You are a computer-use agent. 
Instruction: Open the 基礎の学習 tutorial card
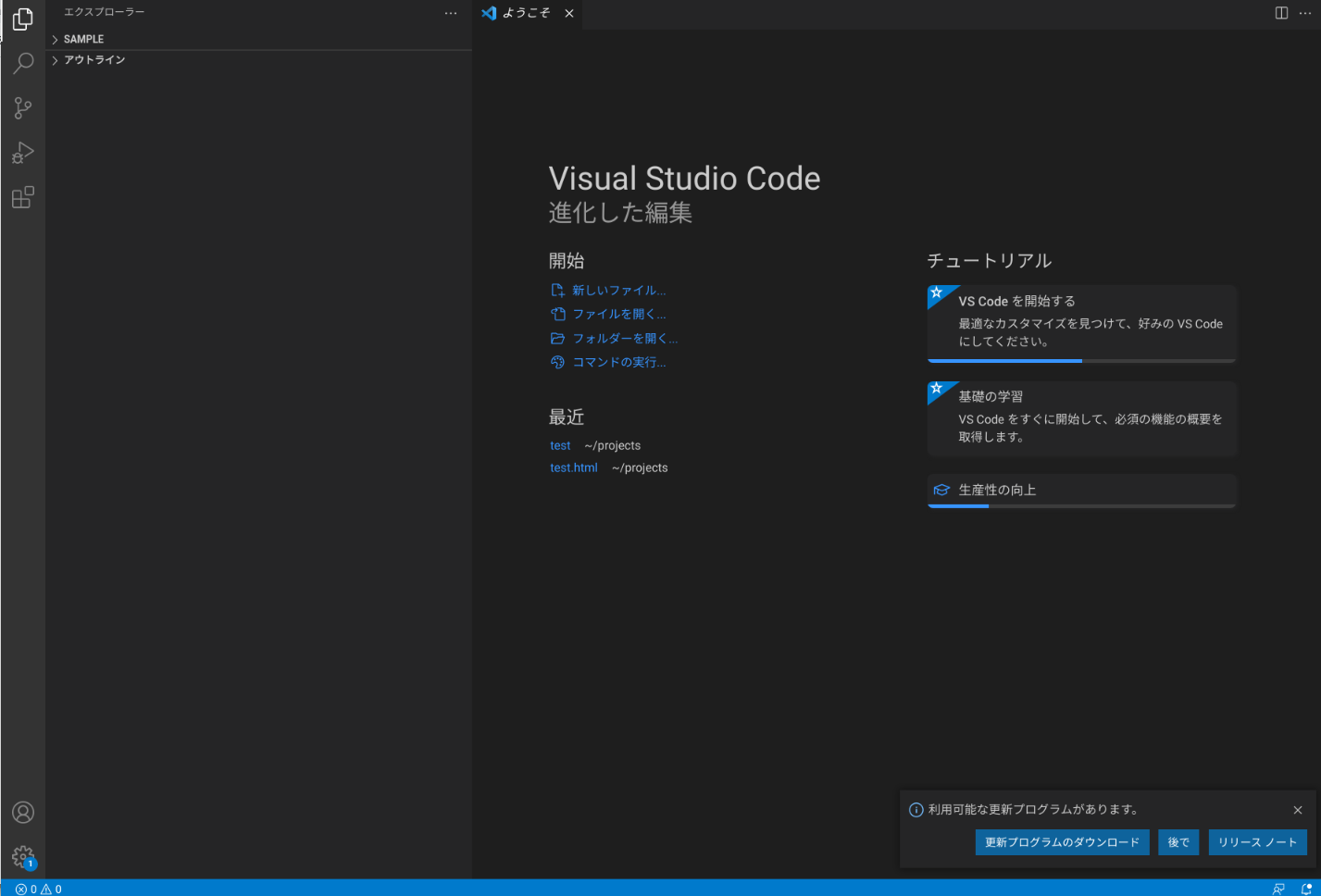coord(1082,419)
